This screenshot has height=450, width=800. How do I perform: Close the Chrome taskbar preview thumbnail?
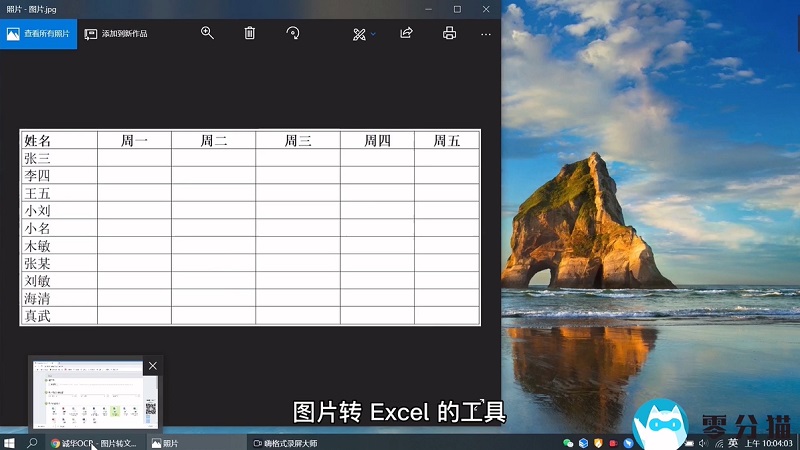pyautogui.click(x=152, y=366)
